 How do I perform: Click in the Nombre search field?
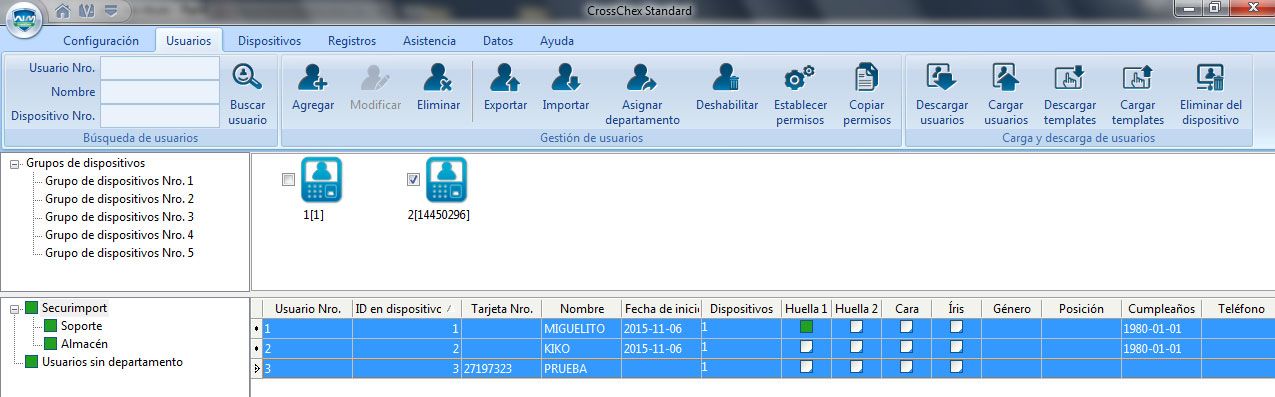159,92
